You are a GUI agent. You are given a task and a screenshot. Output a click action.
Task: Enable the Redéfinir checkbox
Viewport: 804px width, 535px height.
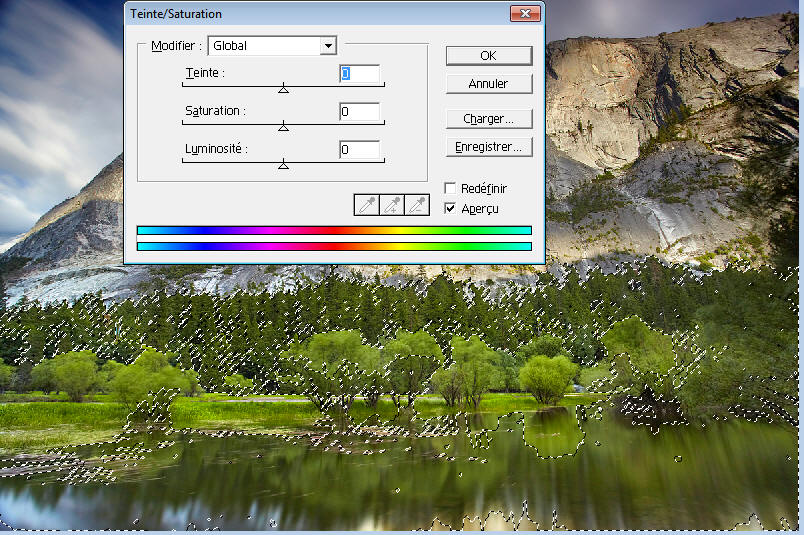coord(450,188)
